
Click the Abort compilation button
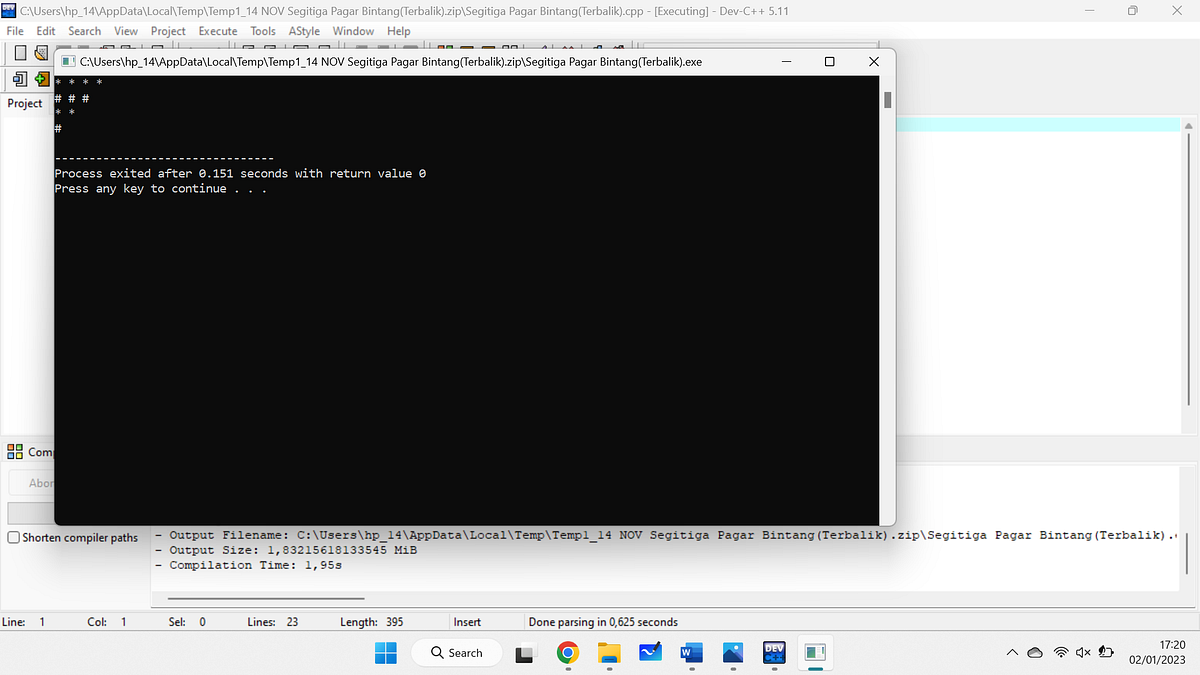(x=30, y=482)
